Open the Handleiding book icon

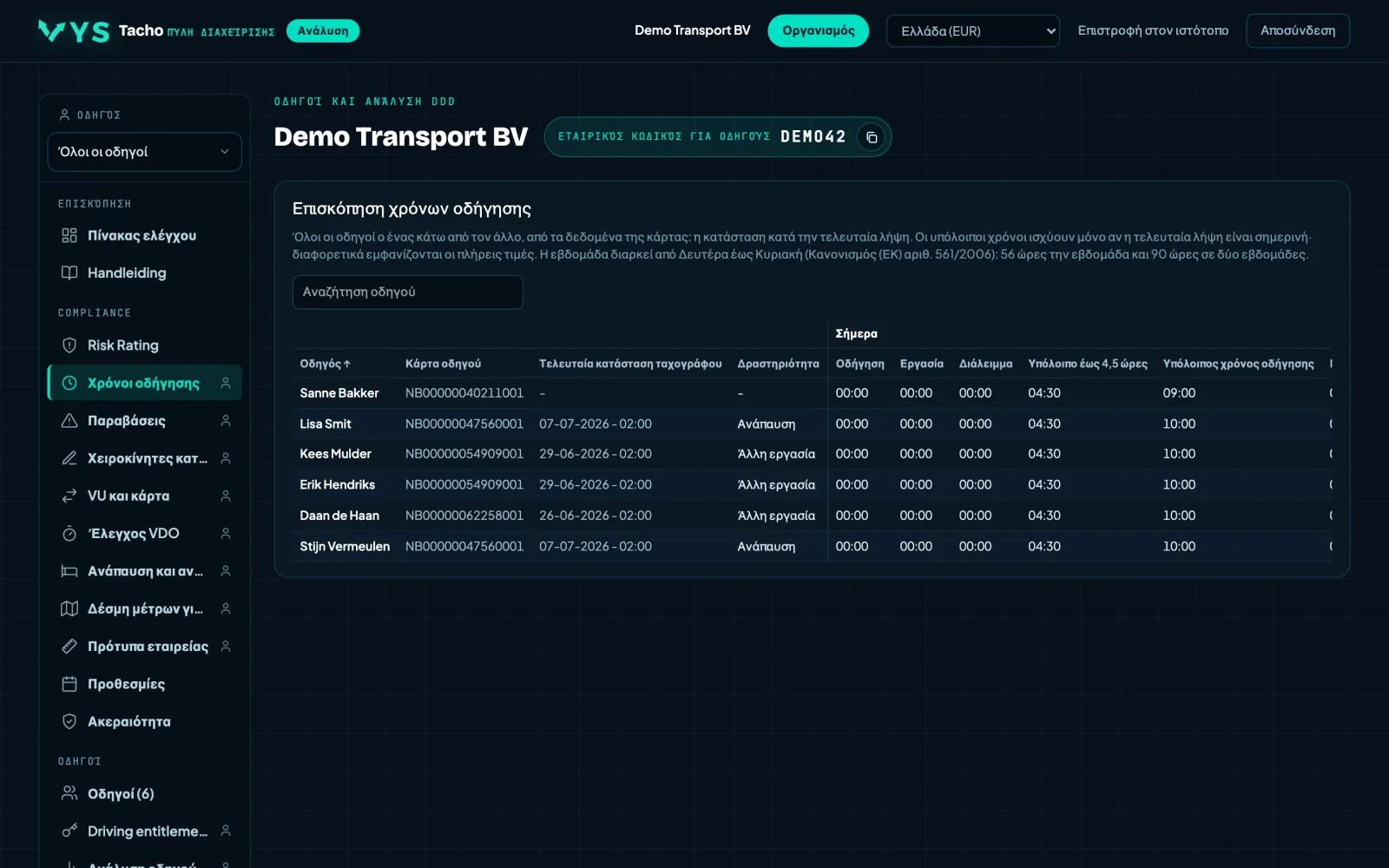[x=69, y=273]
